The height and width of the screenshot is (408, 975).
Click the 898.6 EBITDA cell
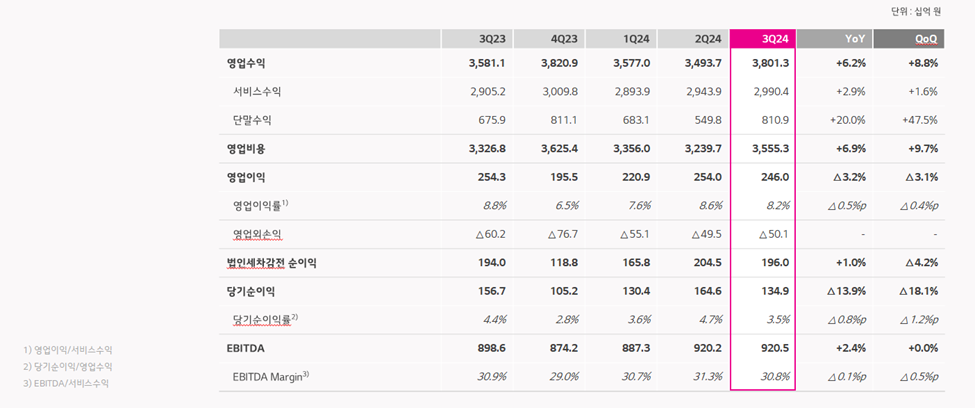click(x=494, y=349)
